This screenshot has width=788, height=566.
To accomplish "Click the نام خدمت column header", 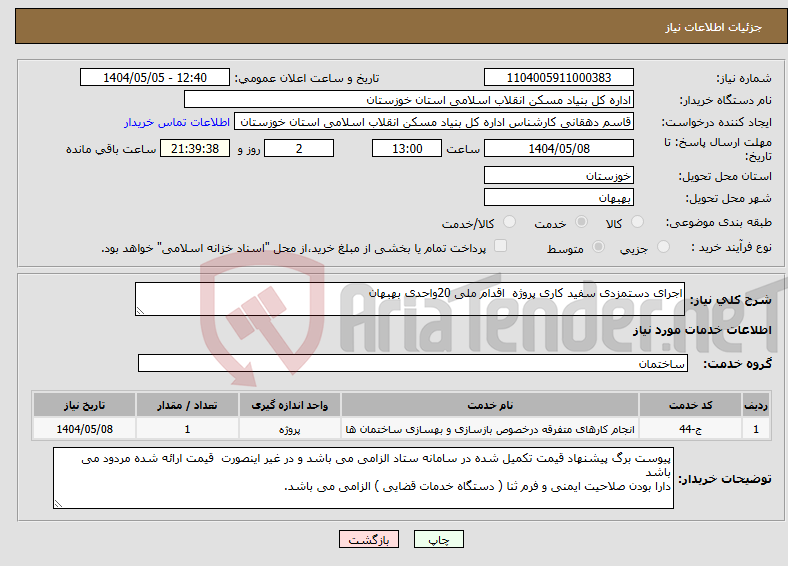I will [490, 405].
